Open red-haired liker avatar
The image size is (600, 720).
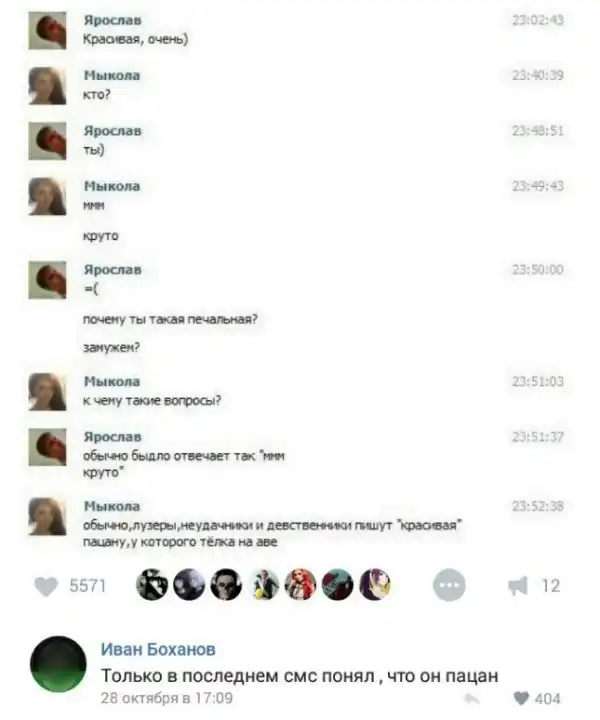tap(300, 585)
